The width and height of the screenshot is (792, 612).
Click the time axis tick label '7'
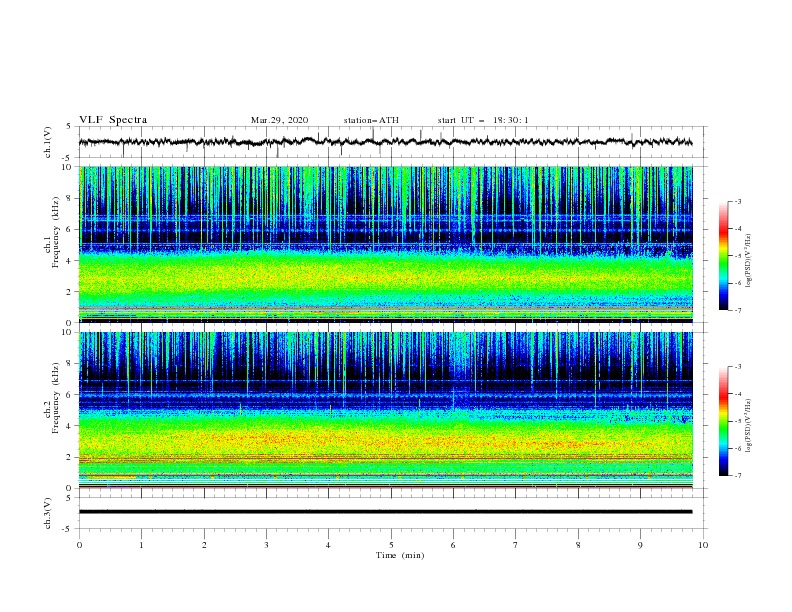(x=516, y=545)
